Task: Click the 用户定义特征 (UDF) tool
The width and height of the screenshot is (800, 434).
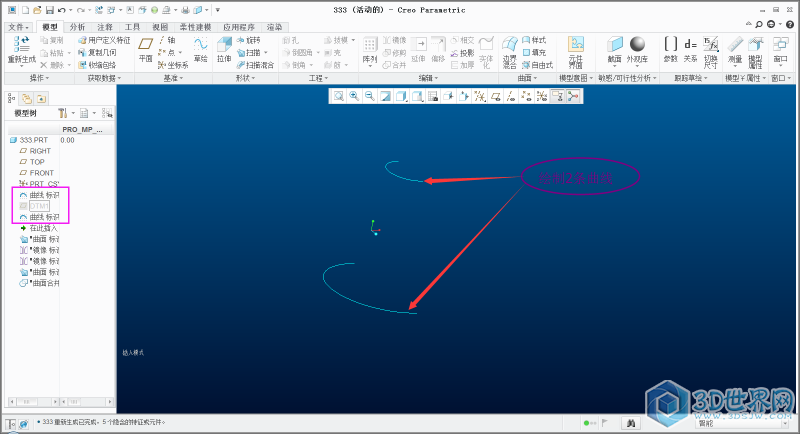Action: click(104, 40)
